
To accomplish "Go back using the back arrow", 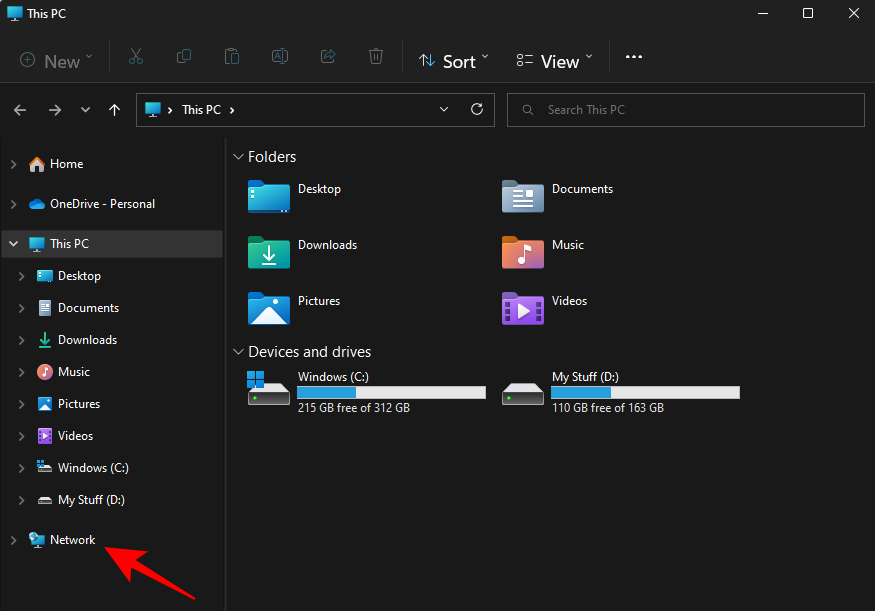I will pos(20,110).
